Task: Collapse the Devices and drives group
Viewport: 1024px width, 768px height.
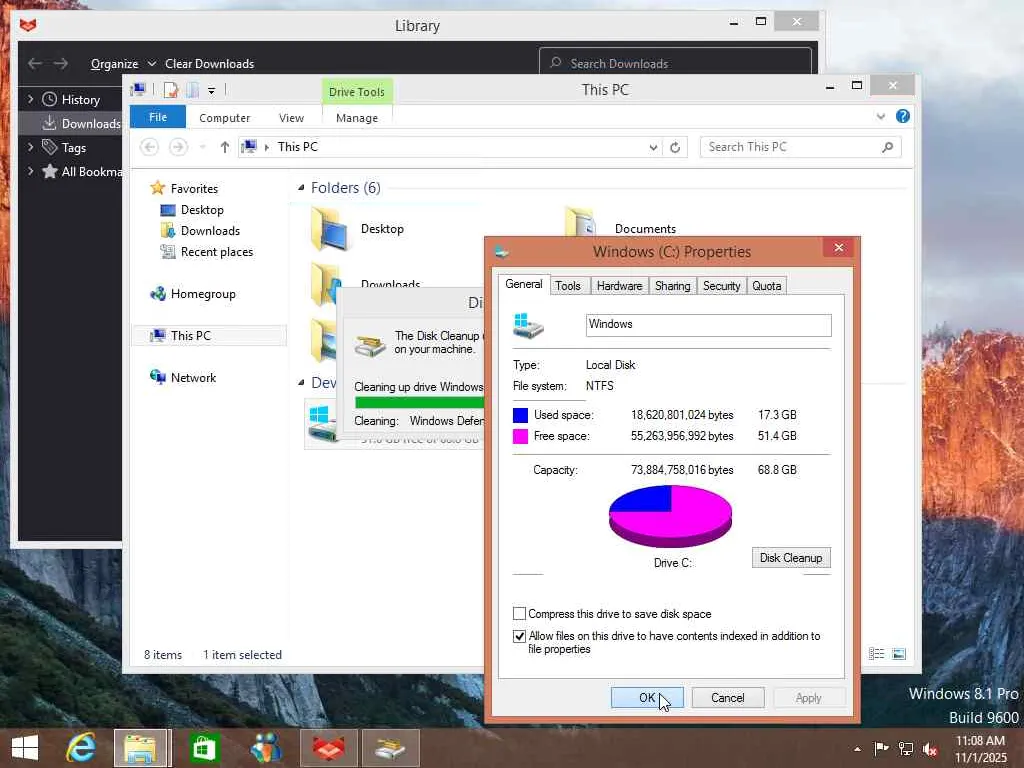Action: click(301, 383)
